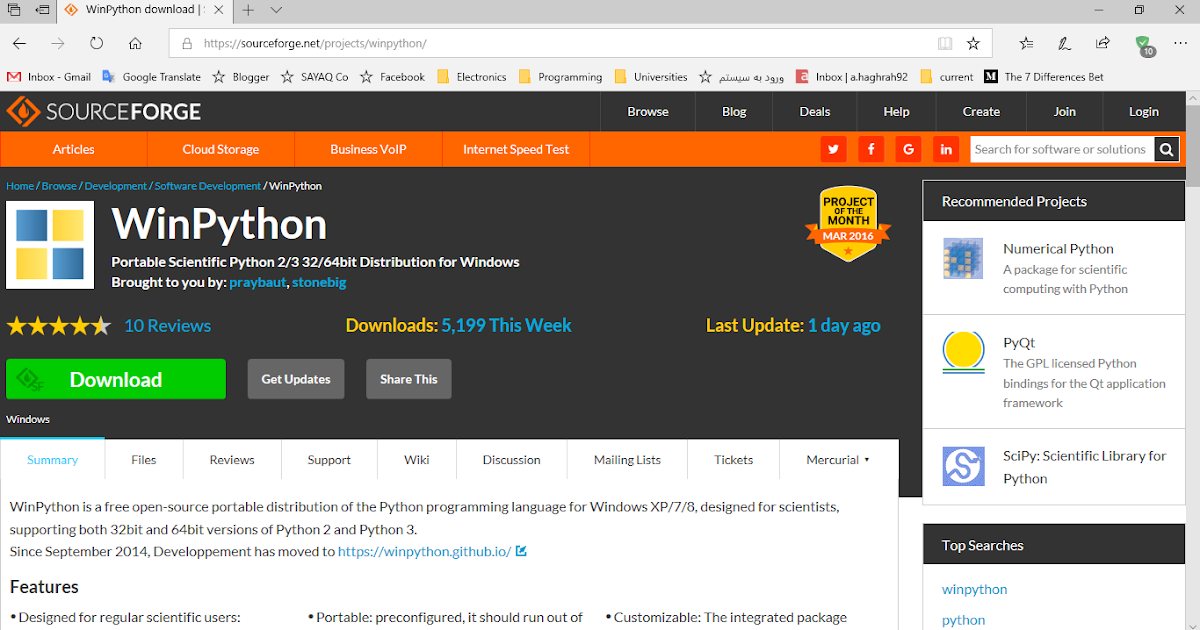1200x630 pixels.
Task: Open the favorites hub icon
Action: (x=1027, y=43)
